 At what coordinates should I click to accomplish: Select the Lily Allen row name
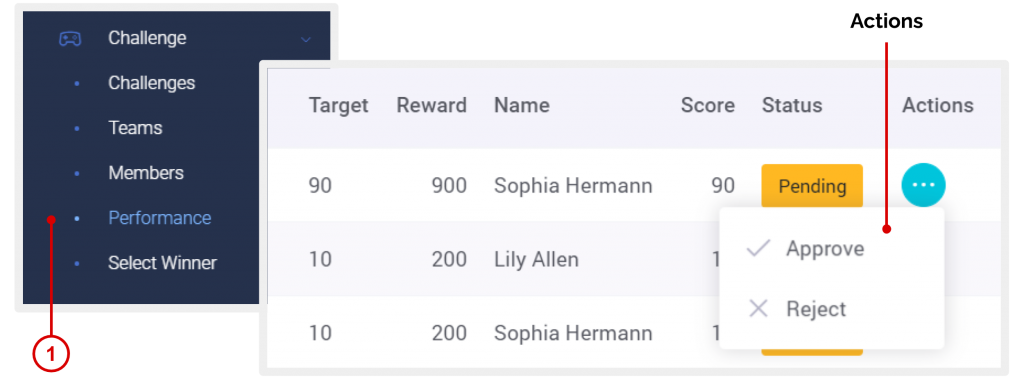pyautogui.click(x=536, y=259)
